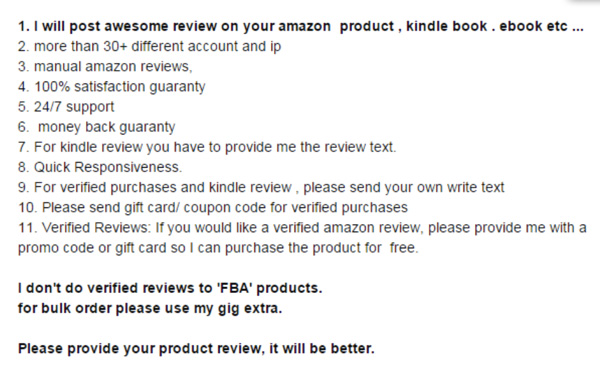The width and height of the screenshot is (600, 377).
Task: Click the number "10." list marker
Action: point(28,207)
